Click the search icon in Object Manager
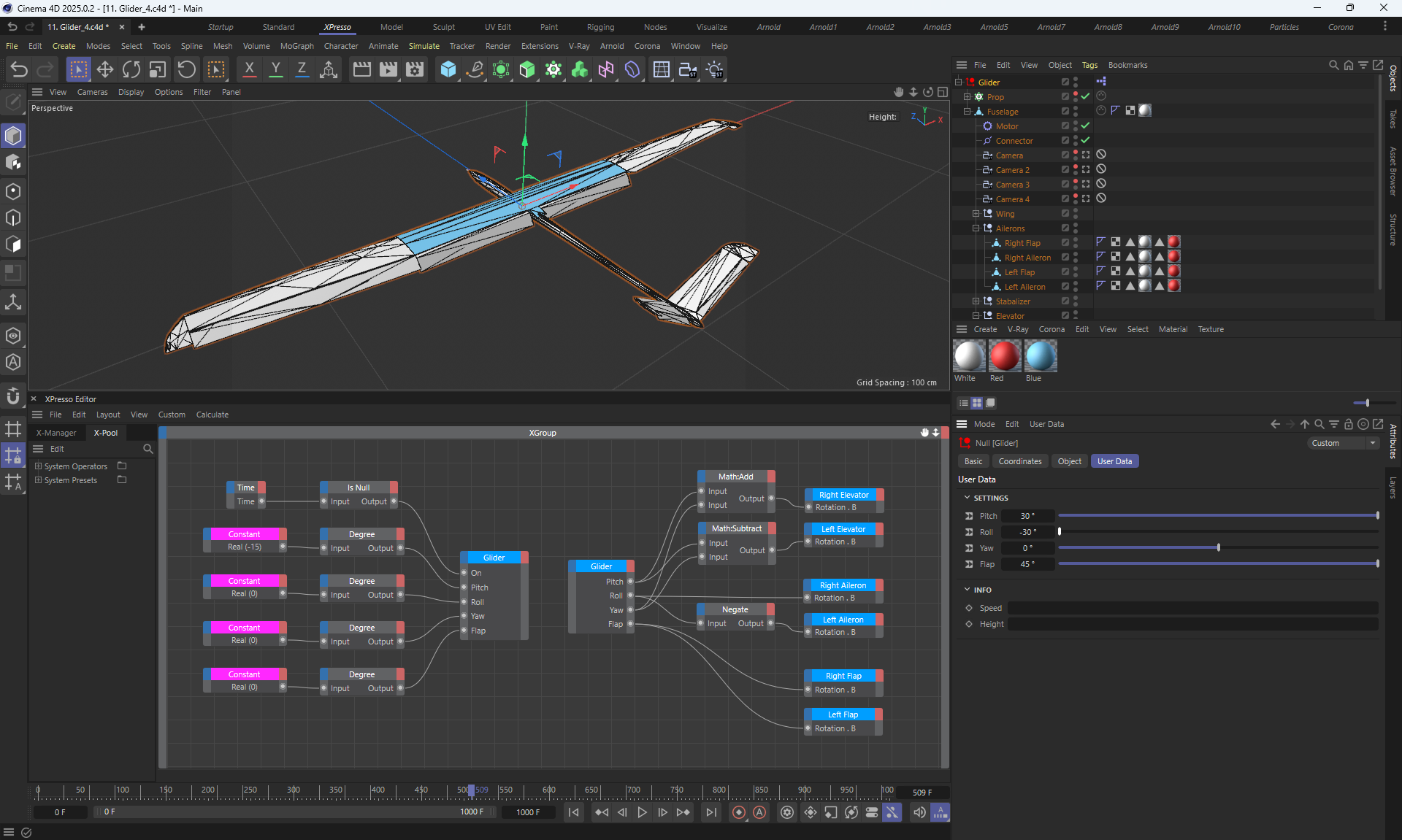Viewport: 1402px width, 840px height. 1333,65
